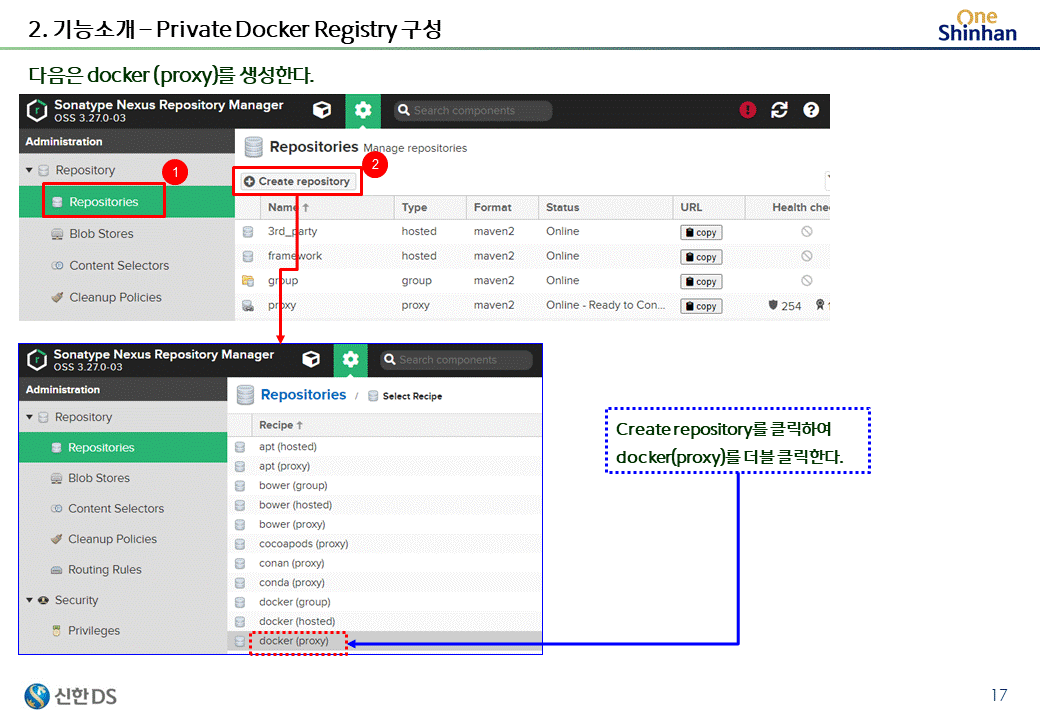Click the Create repository button

tap(296, 182)
